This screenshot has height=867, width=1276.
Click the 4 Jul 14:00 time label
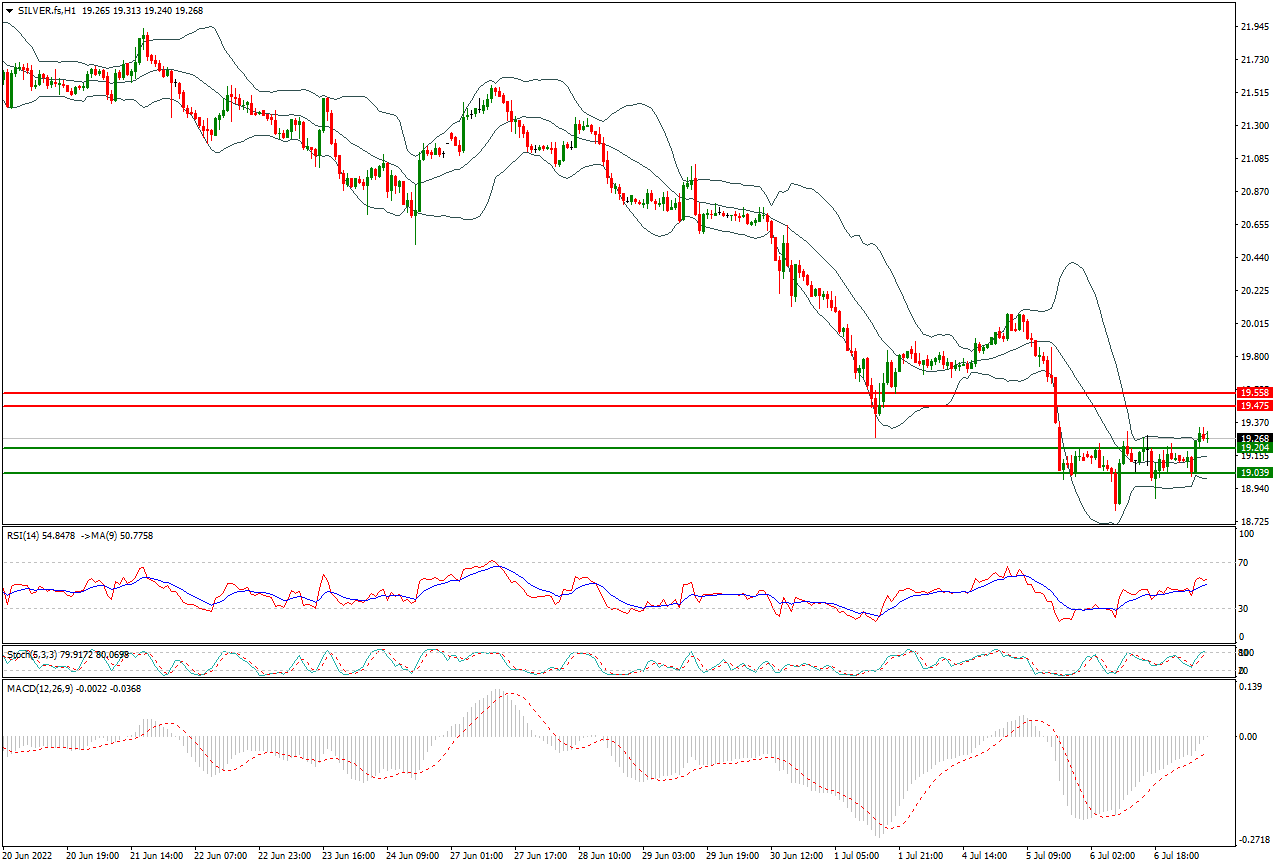[987, 857]
